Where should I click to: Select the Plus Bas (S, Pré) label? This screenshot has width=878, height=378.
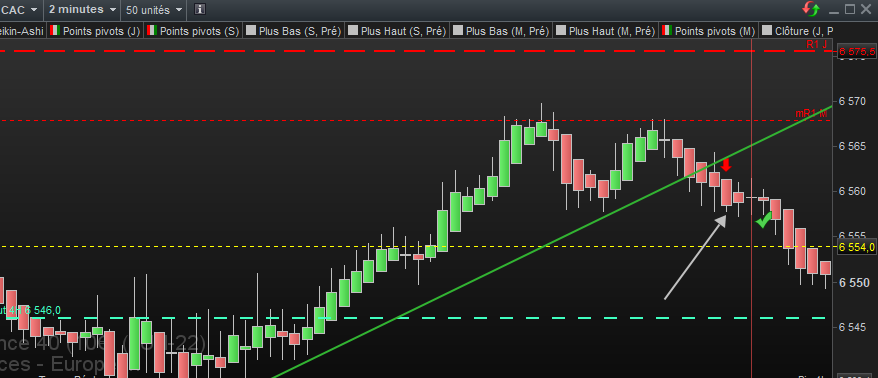click(x=300, y=31)
